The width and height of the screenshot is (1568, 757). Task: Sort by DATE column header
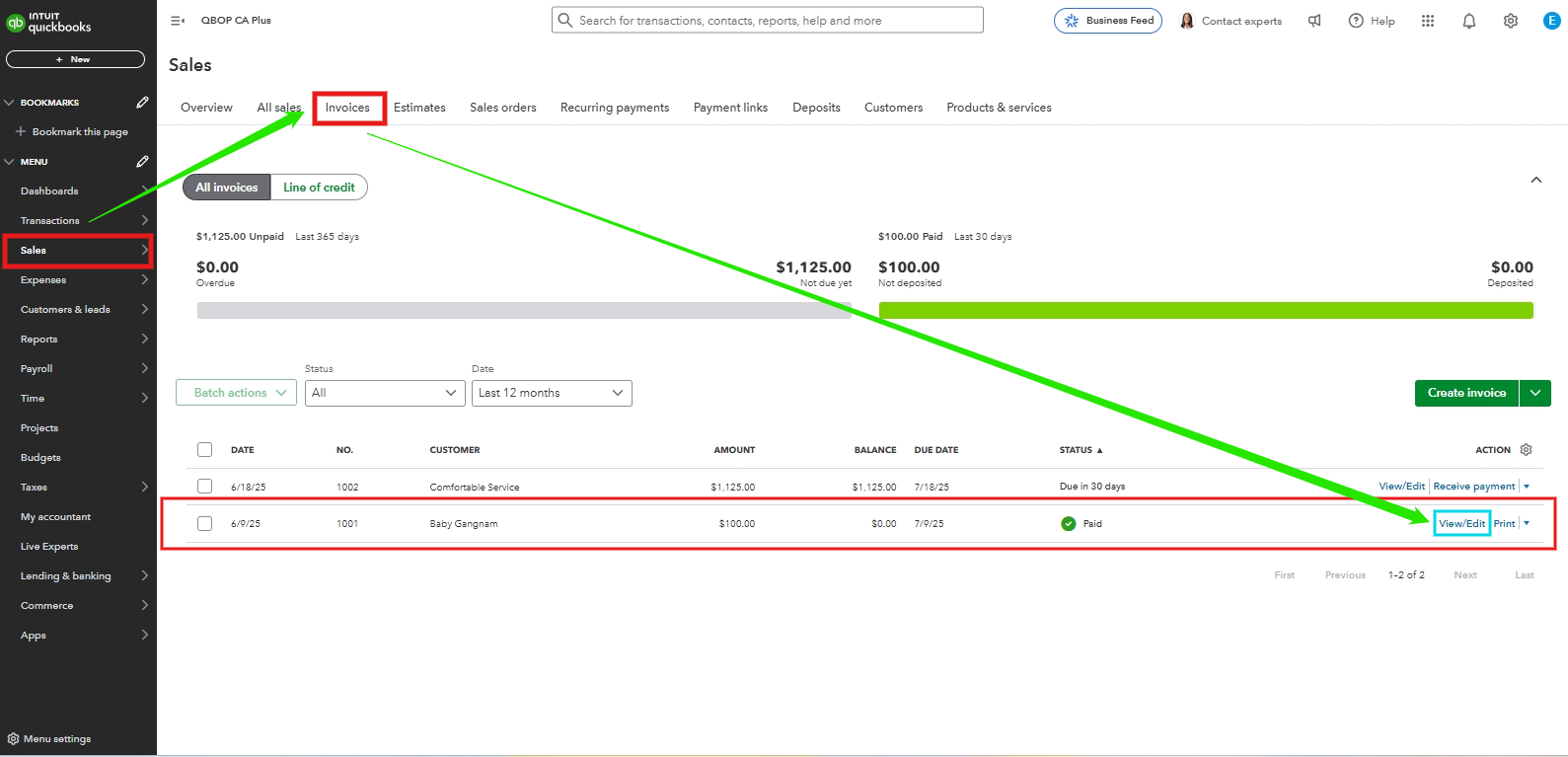[x=243, y=450]
